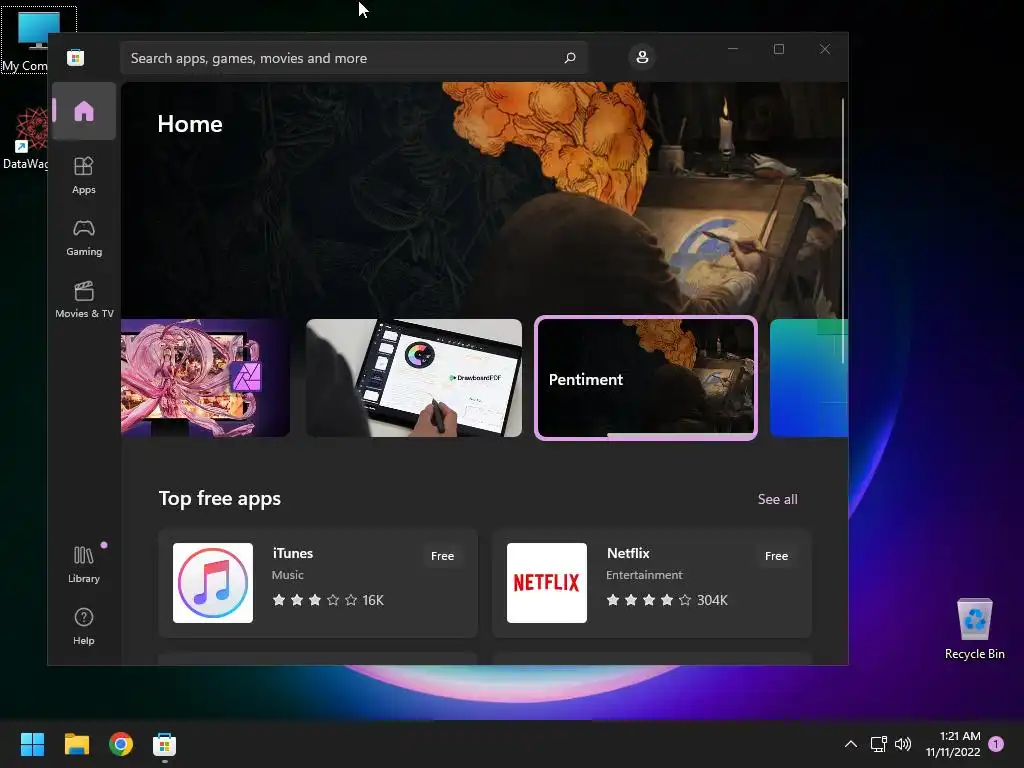Screen dimensions: 1024x768
Task: Open the Netflix app icon
Action: (547, 583)
